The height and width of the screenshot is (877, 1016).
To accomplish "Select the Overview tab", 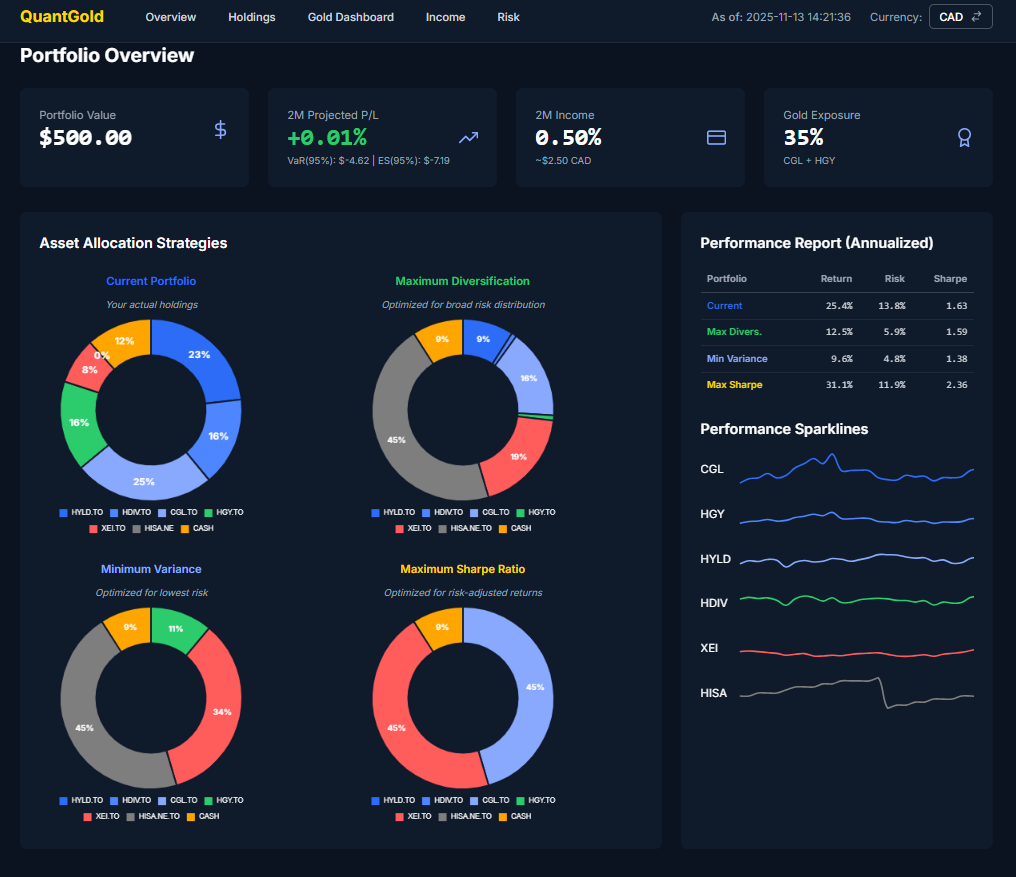I will [170, 17].
